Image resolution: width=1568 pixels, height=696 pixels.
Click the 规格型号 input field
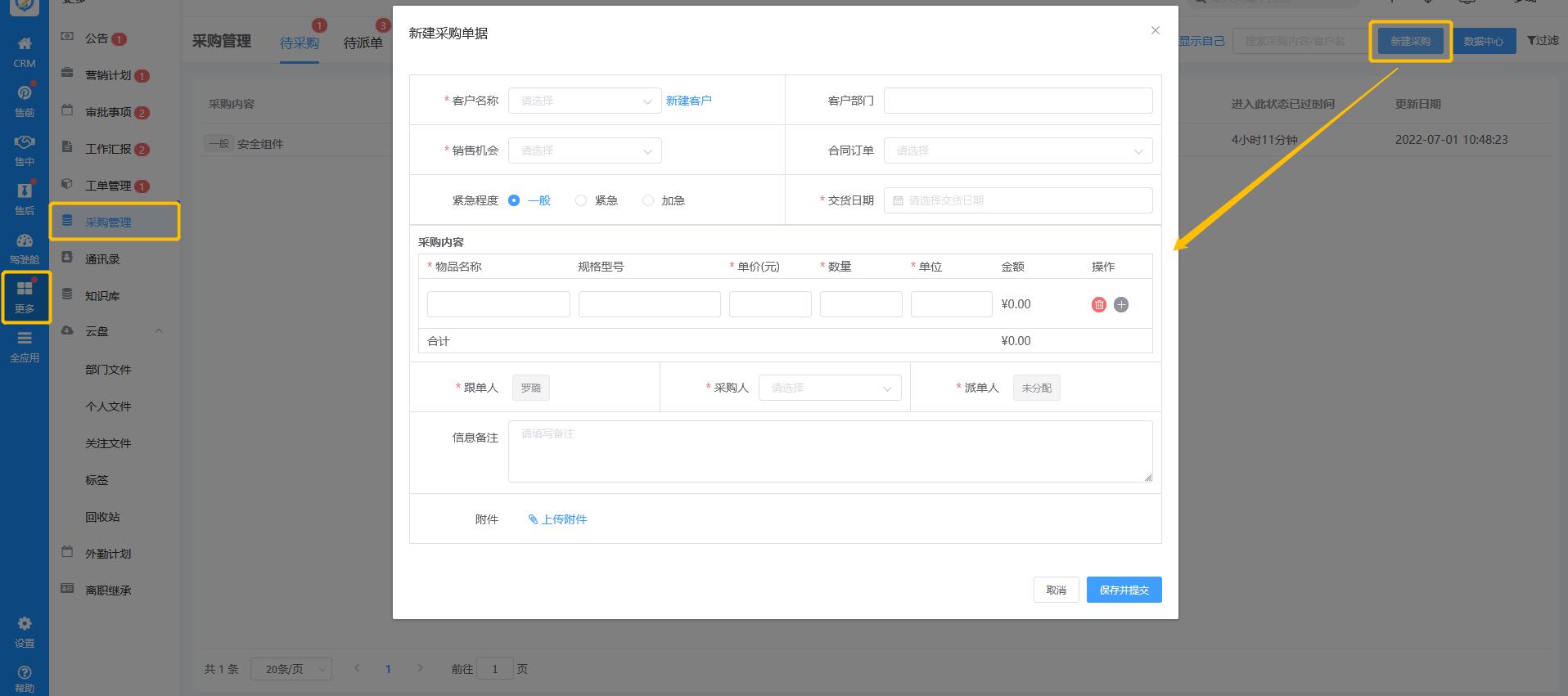point(650,304)
